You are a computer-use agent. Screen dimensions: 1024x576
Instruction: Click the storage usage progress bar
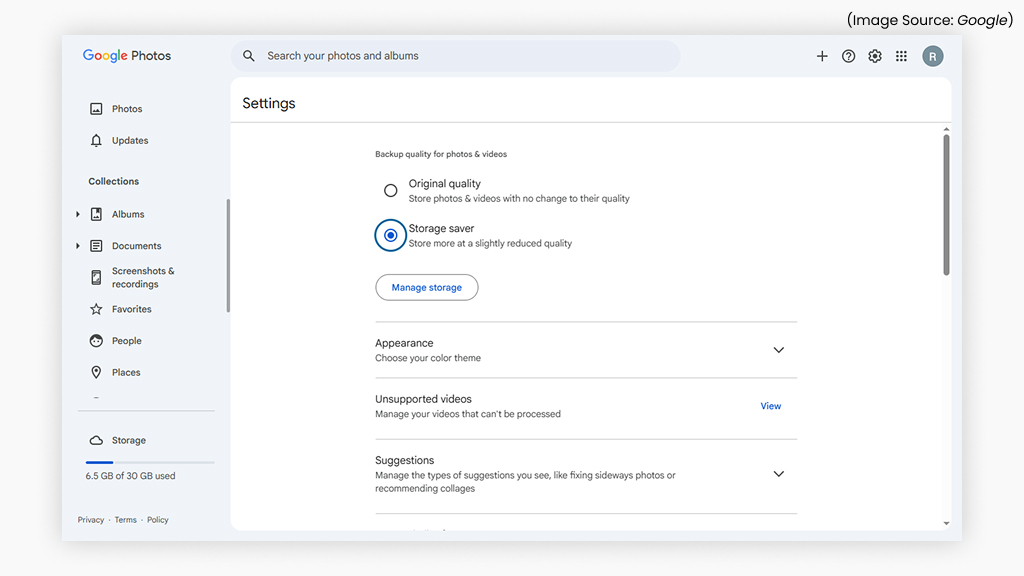pyautogui.click(x=150, y=462)
